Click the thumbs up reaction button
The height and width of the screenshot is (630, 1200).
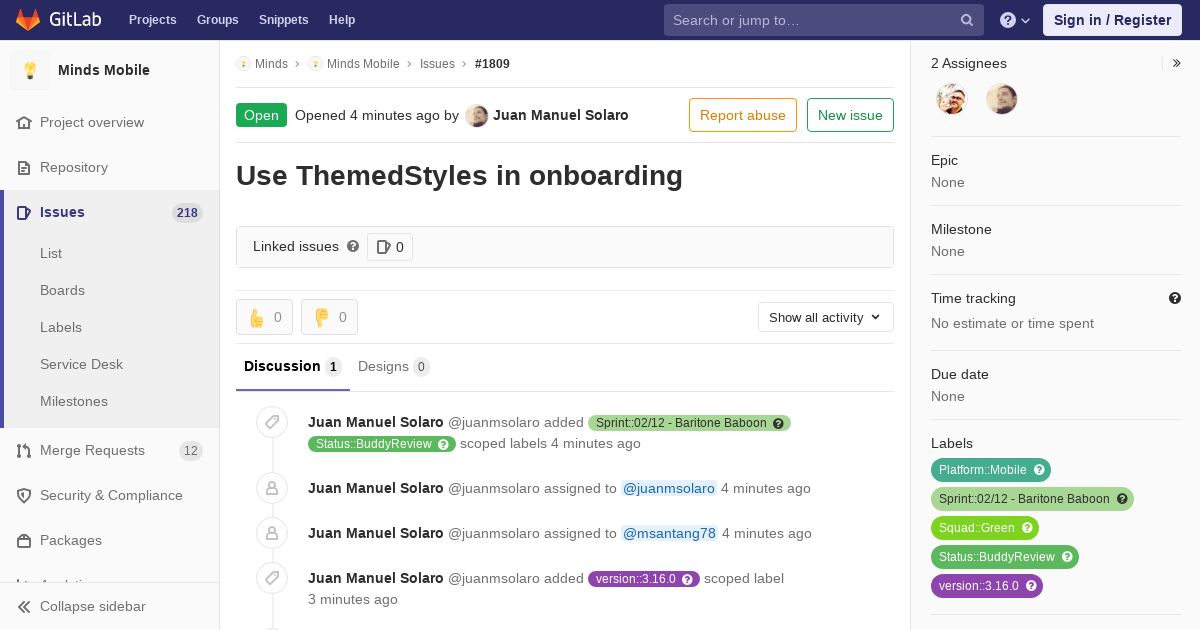[264, 317]
